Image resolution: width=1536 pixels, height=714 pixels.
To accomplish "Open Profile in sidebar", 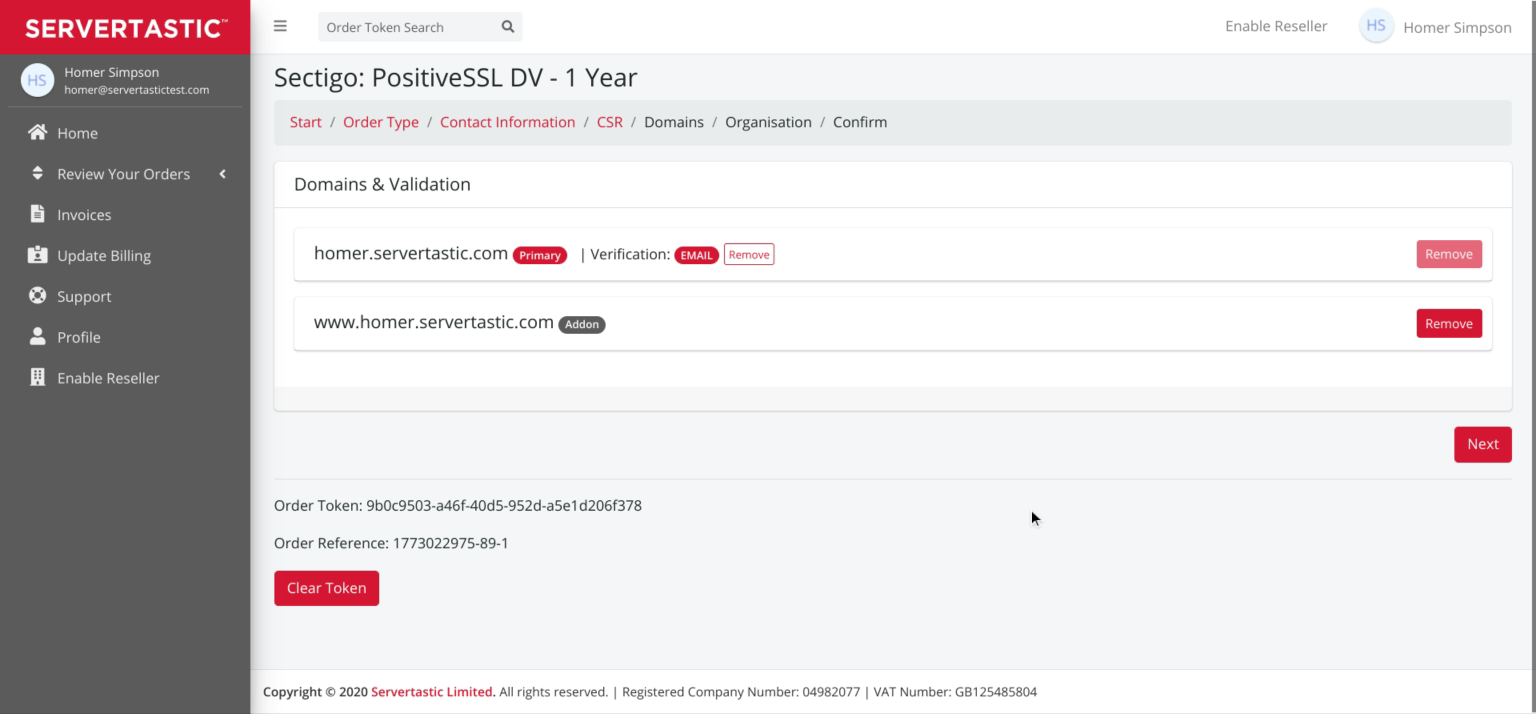I will pos(125,338).
